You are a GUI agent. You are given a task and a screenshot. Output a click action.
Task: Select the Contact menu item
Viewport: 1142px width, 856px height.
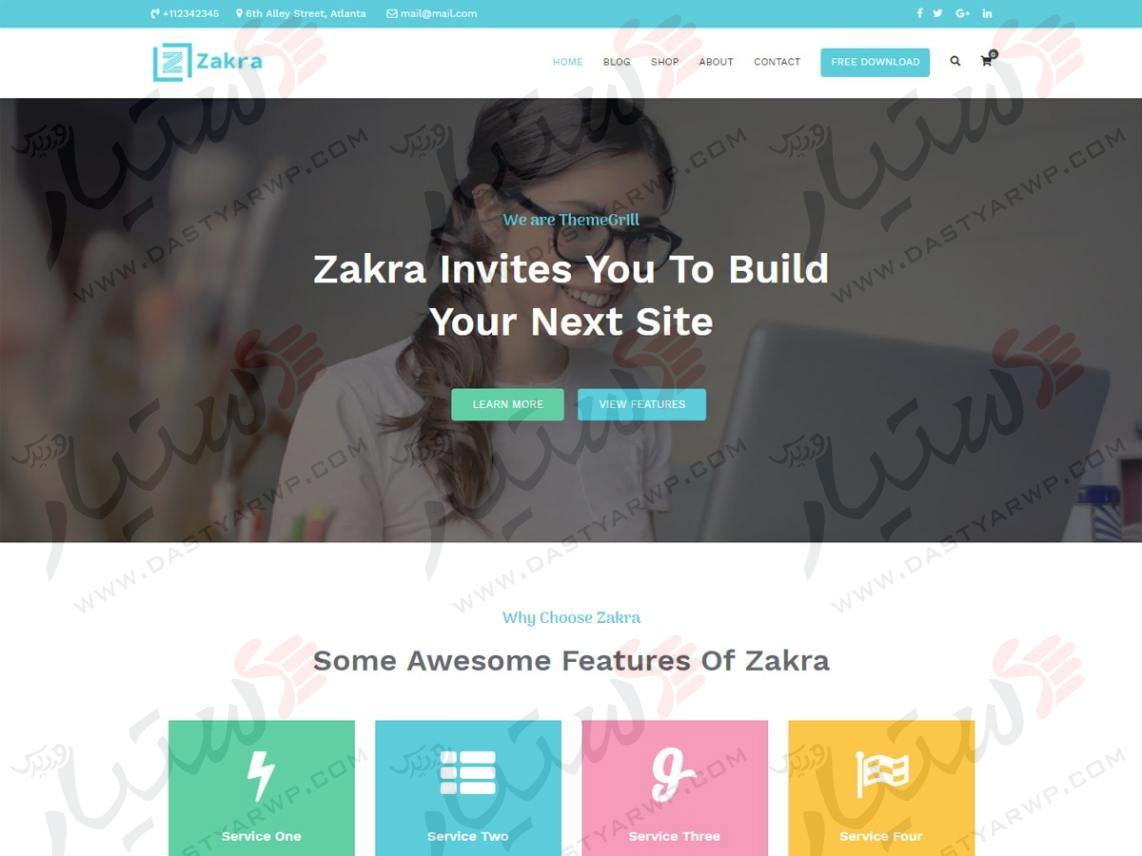[776, 62]
